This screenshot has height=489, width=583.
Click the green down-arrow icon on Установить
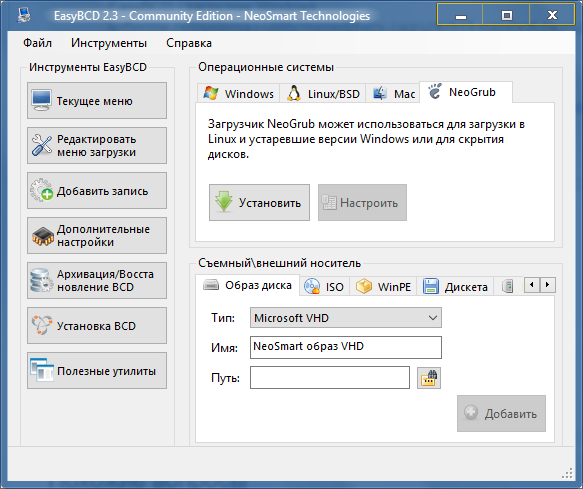[x=224, y=202]
